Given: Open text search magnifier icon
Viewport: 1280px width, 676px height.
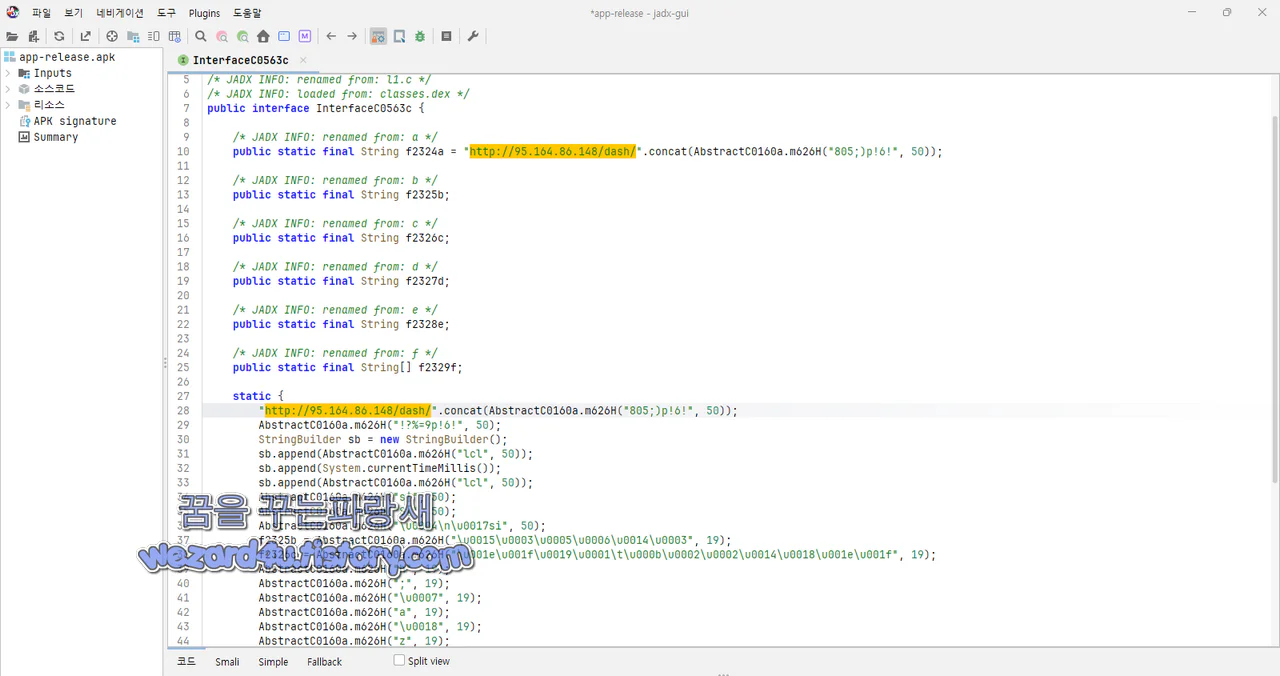Looking at the screenshot, I should [x=201, y=36].
